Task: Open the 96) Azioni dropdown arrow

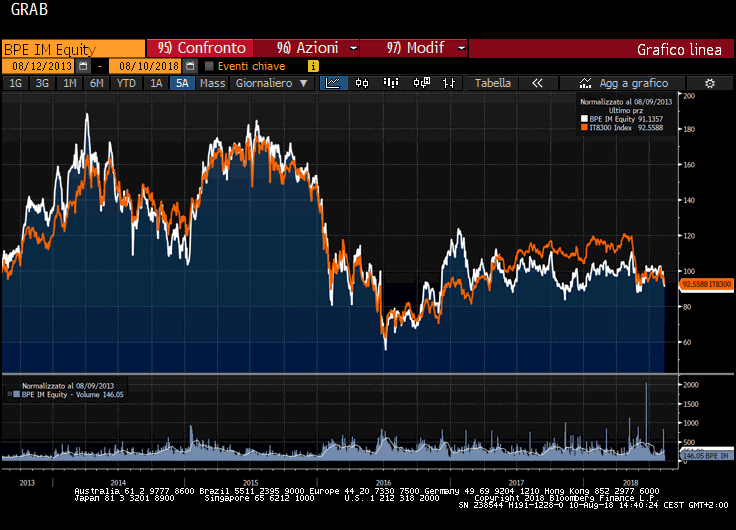Action: point(353,48)
